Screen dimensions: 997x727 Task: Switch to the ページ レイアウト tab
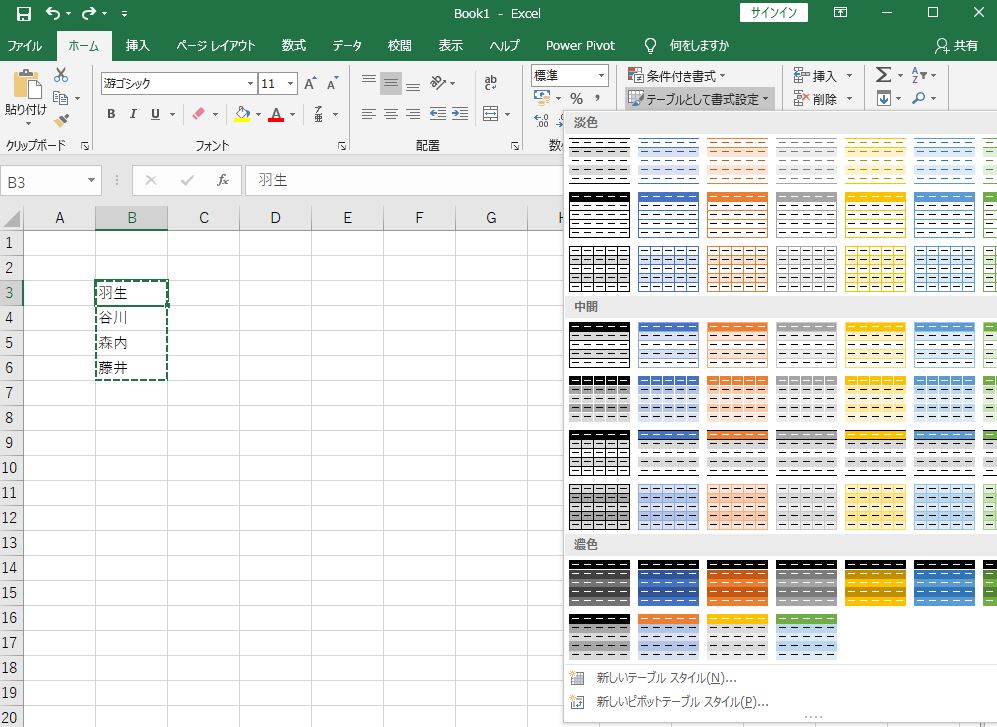point(216,45)
